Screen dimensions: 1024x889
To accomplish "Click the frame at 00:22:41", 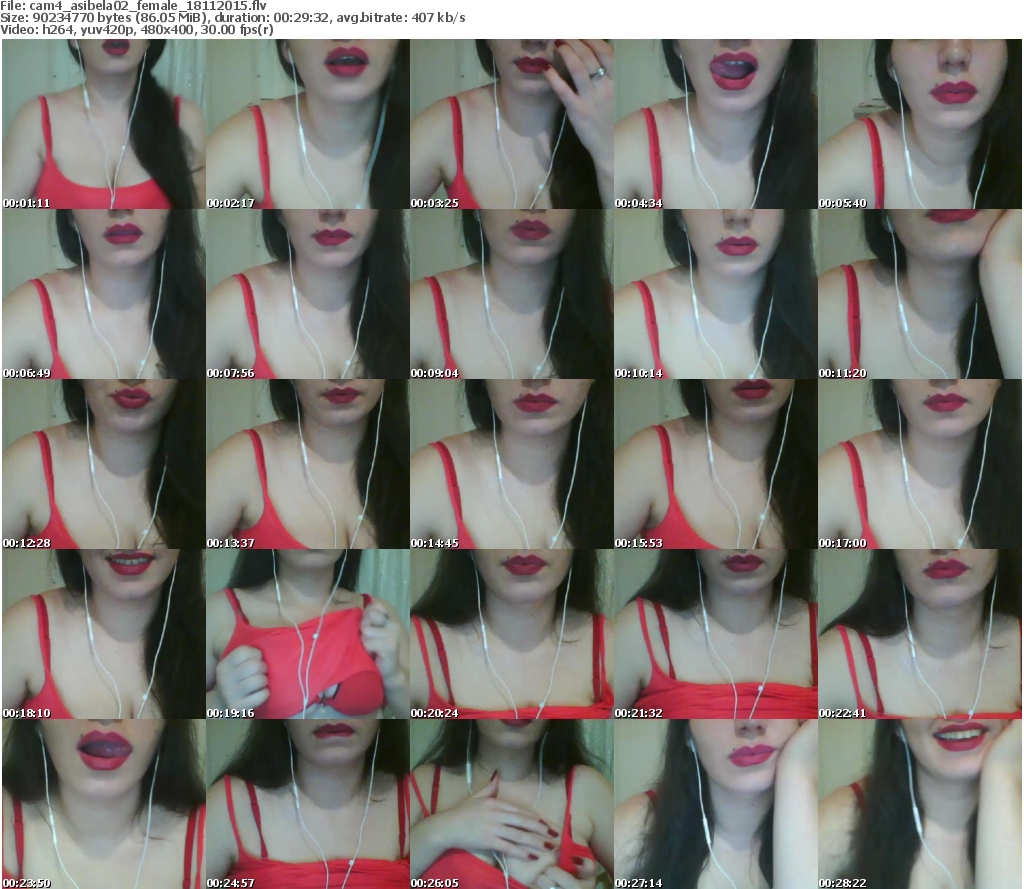I will click(x=920, y=634).
